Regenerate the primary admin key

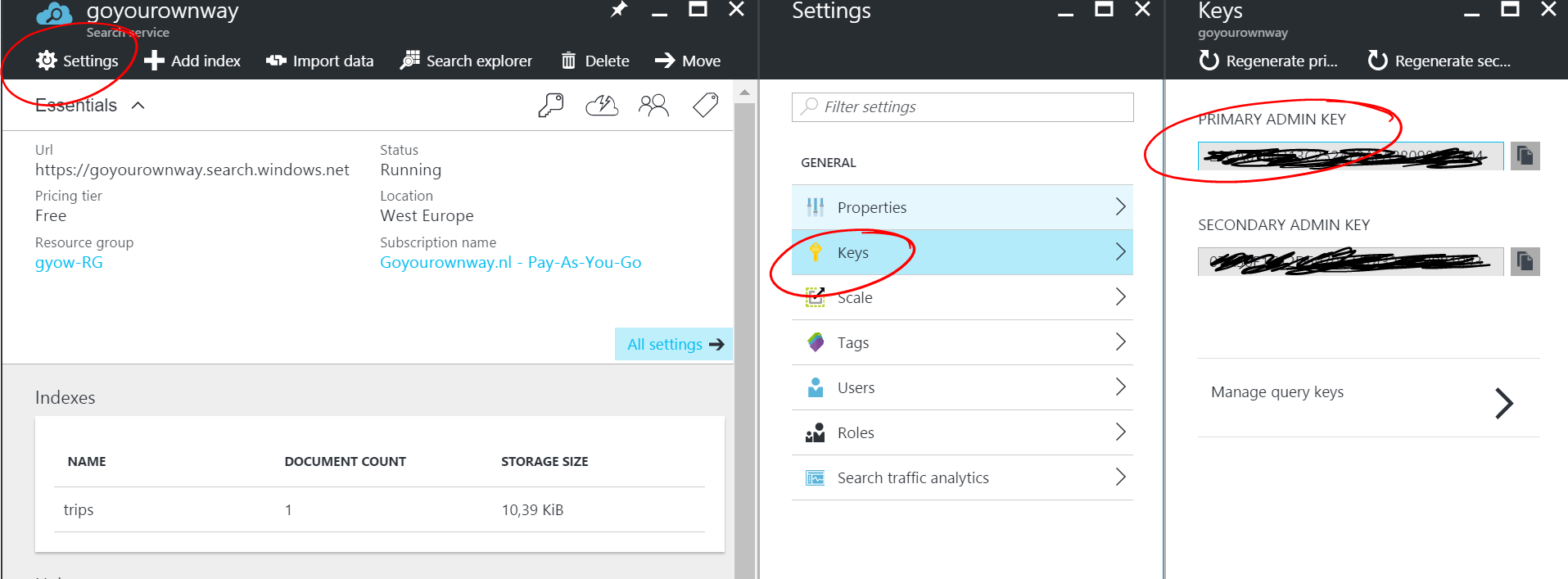click(1268, 61)
